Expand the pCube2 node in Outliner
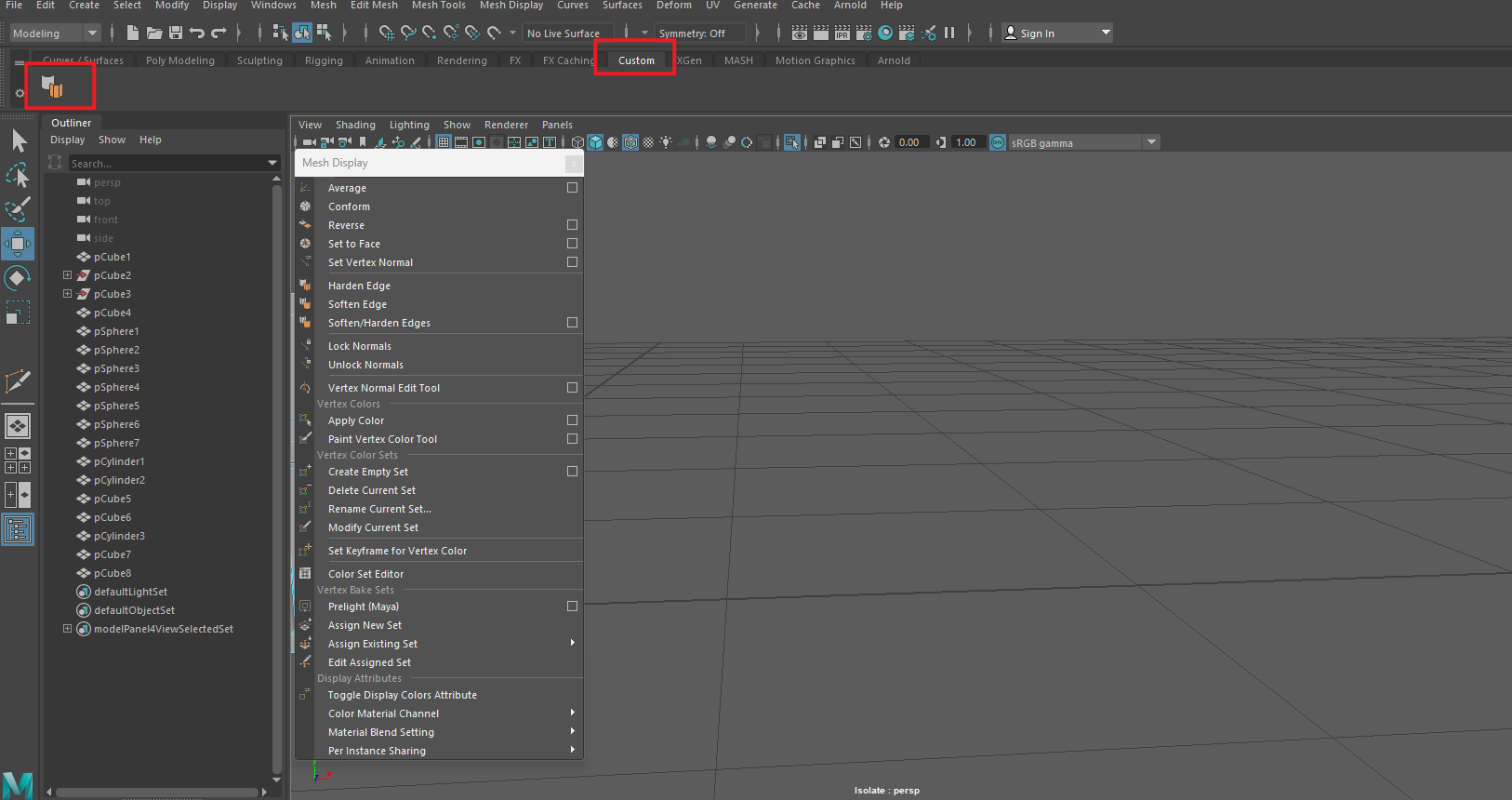This screenshot has height=800, width=1512. coord(67,275)
